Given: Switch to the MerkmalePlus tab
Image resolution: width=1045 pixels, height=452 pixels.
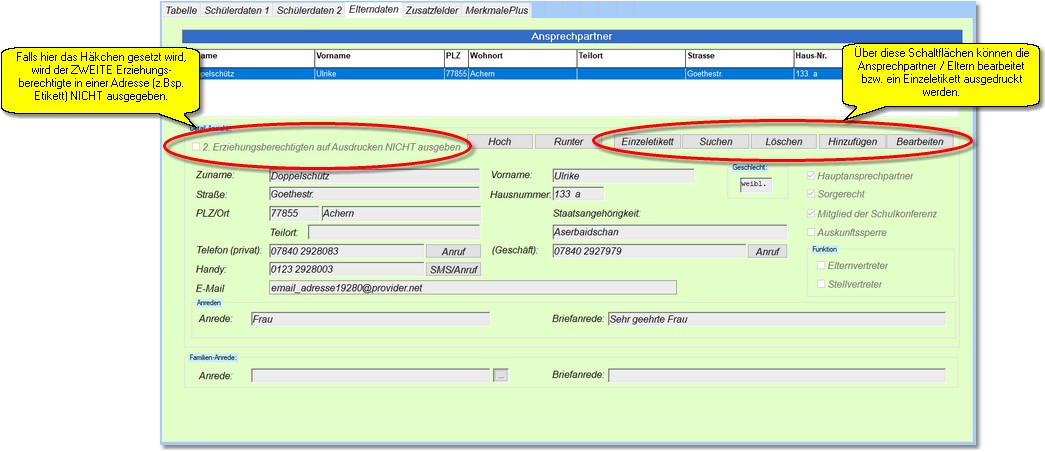Looking at the screenshot, I should pyautogui.click(x=496, y=10).
